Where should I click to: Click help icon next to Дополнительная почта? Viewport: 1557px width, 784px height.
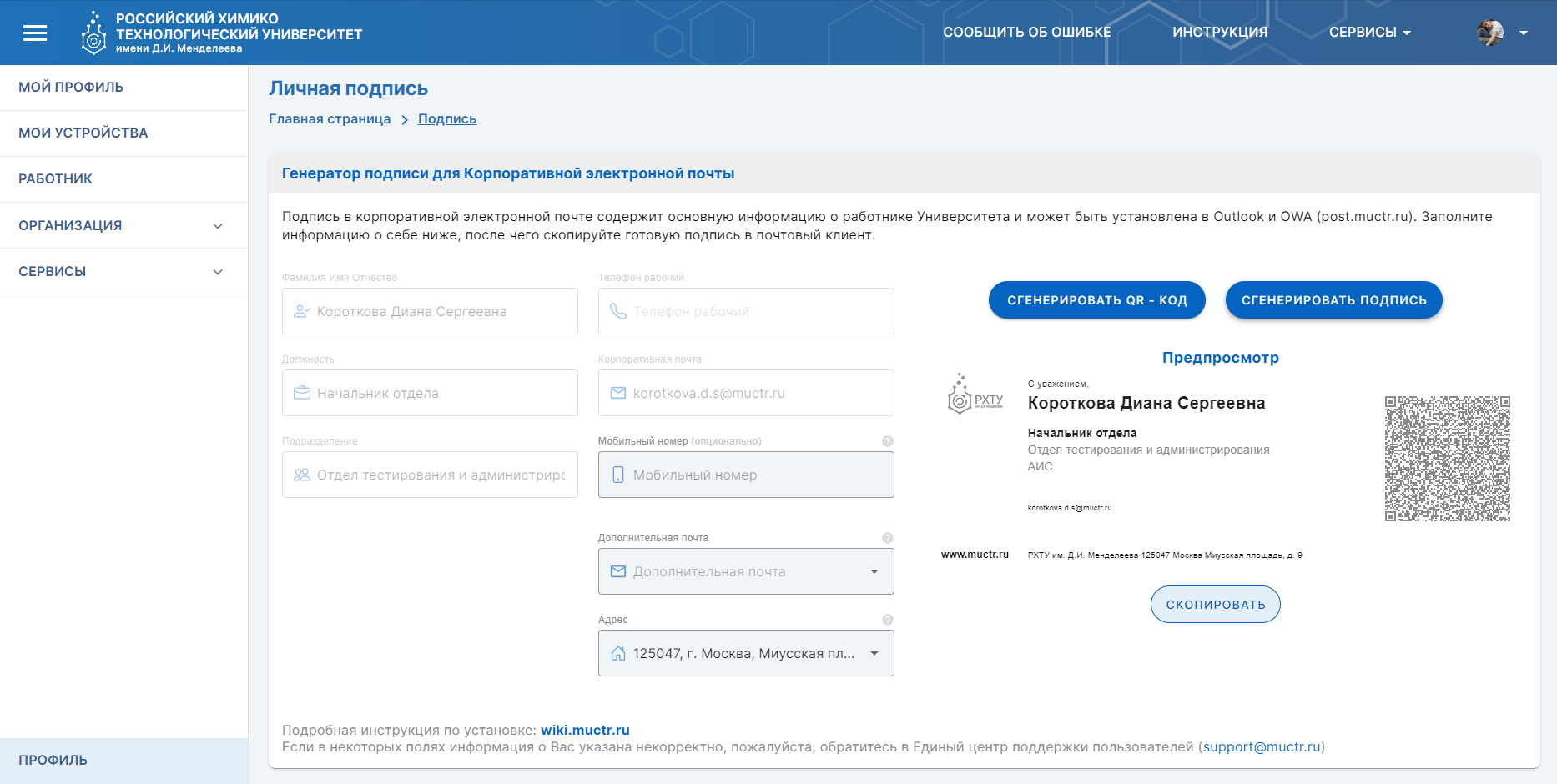pos(888,538)
